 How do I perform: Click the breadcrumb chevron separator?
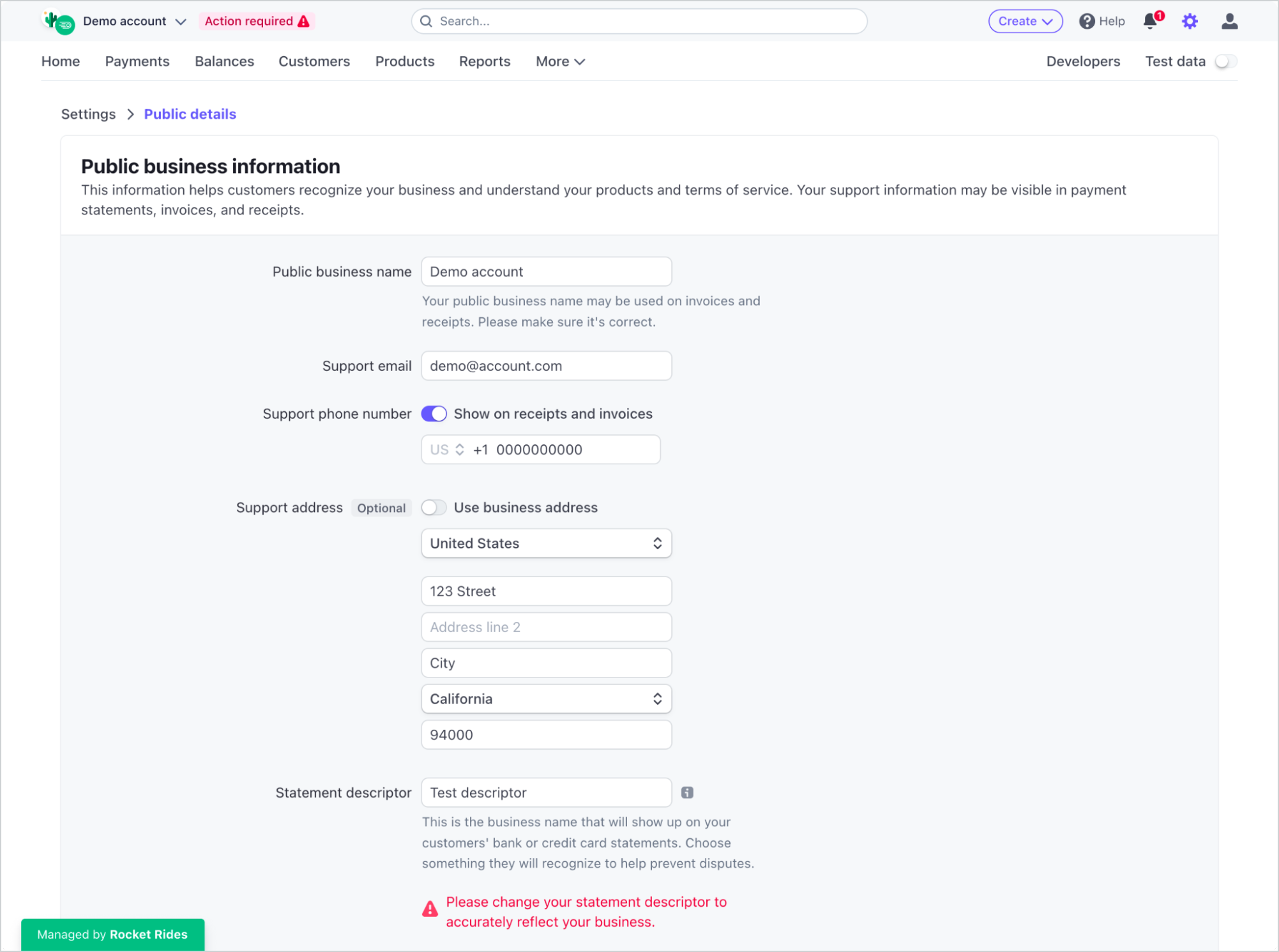[130, 114]
